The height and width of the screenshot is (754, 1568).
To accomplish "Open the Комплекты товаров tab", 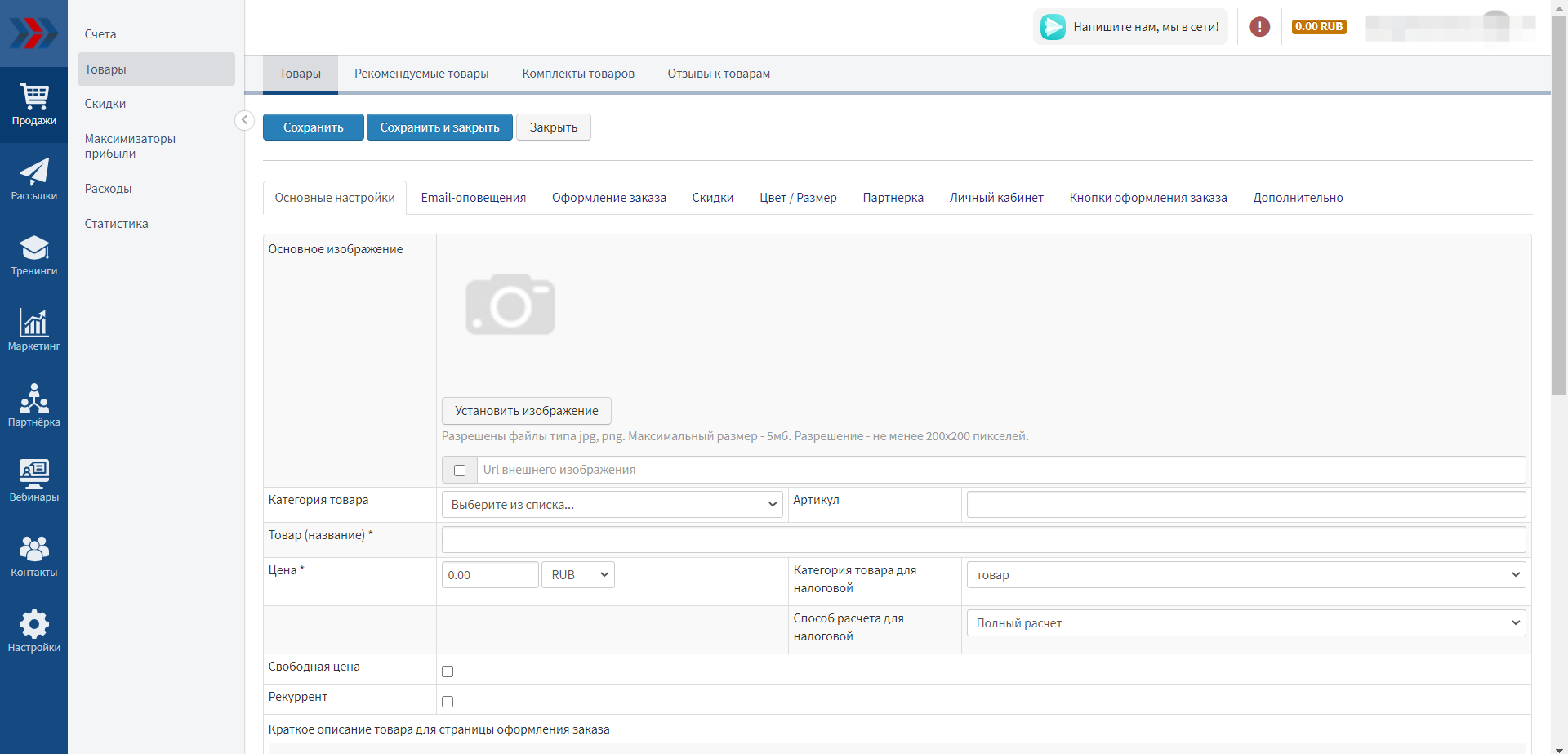I will click(578, 74).
